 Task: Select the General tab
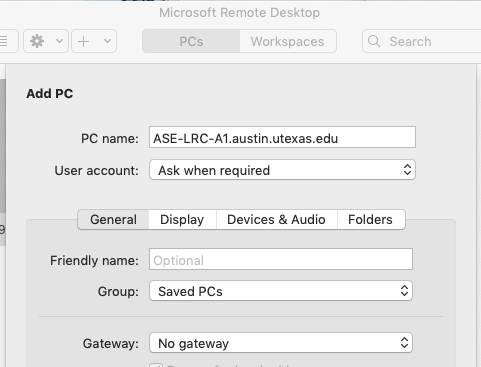(113, 220)
